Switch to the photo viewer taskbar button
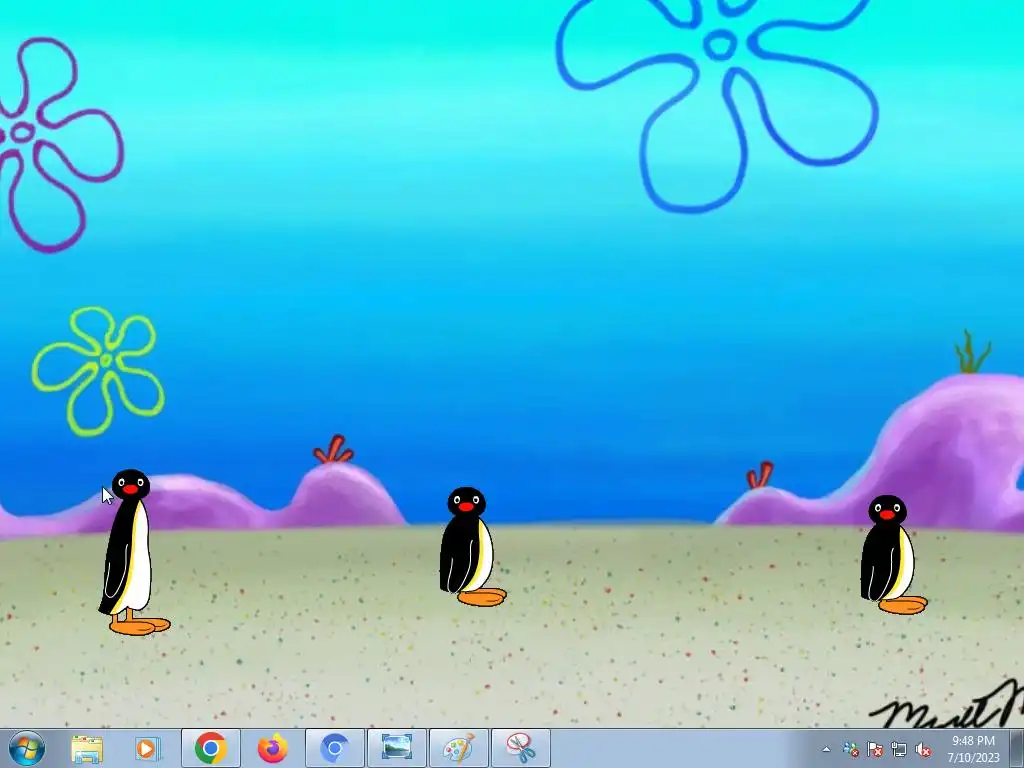The width and height of the screenshot is (1024, 768). click(x=396, y=748)
